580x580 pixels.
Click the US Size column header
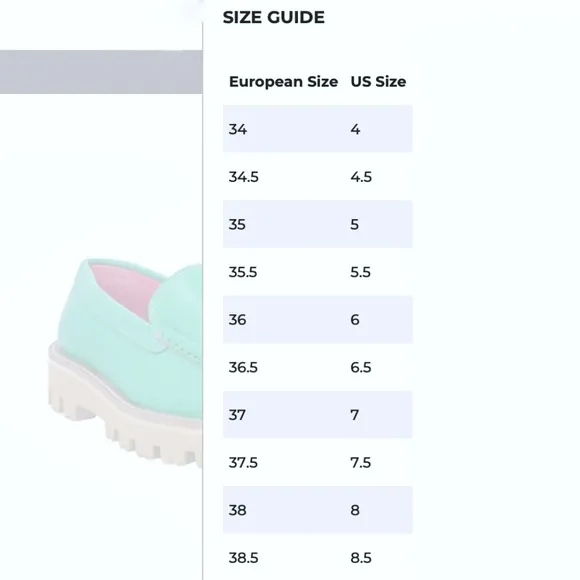tap(378, 82)
